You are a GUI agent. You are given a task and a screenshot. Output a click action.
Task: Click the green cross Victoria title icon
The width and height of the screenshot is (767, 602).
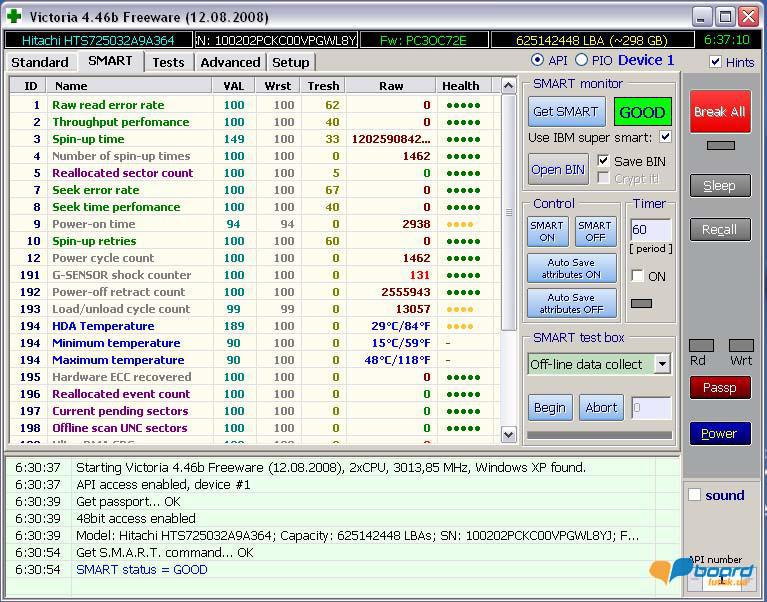14,17
